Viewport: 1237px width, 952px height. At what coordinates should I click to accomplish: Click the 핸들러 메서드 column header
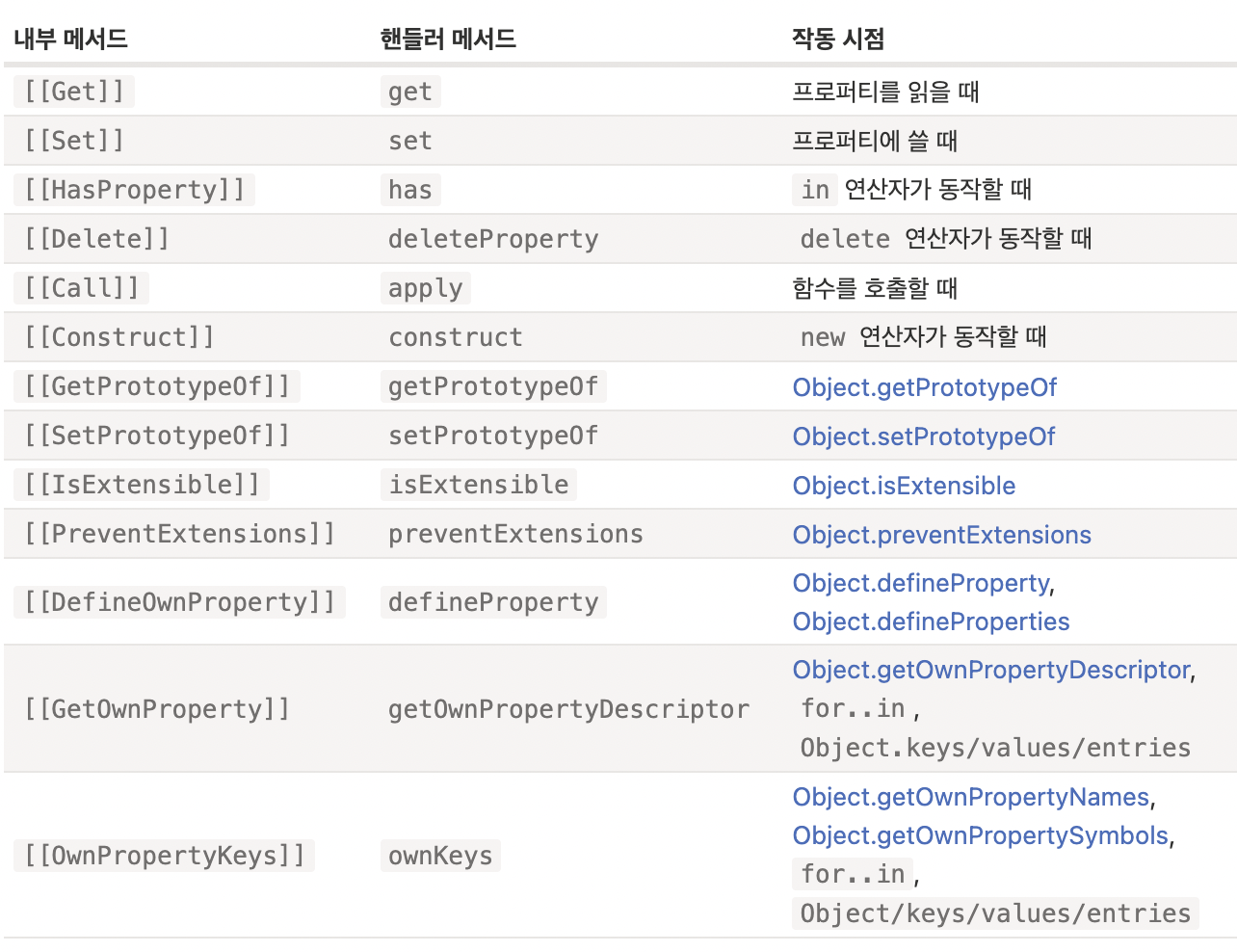[448, 39]
